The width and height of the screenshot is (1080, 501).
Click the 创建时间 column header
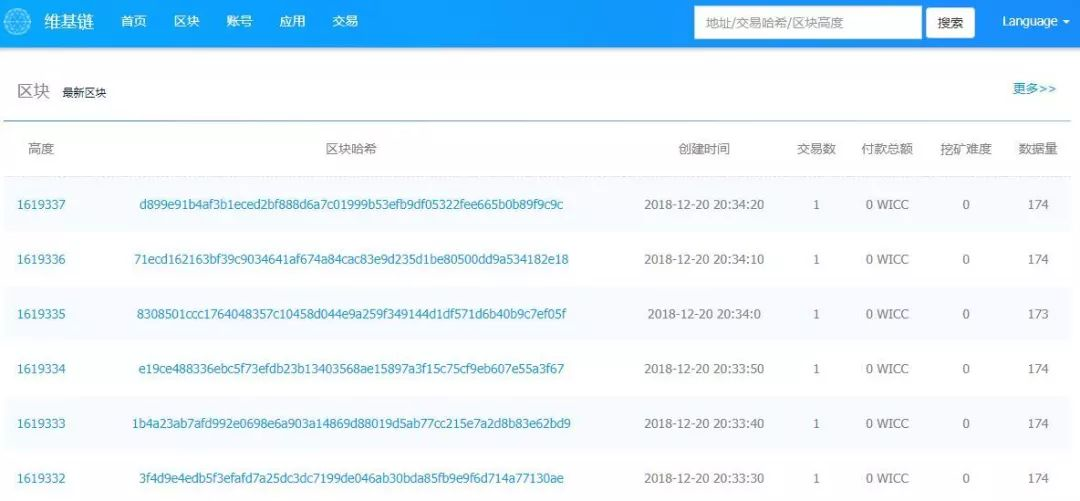(x=704, y=149)
